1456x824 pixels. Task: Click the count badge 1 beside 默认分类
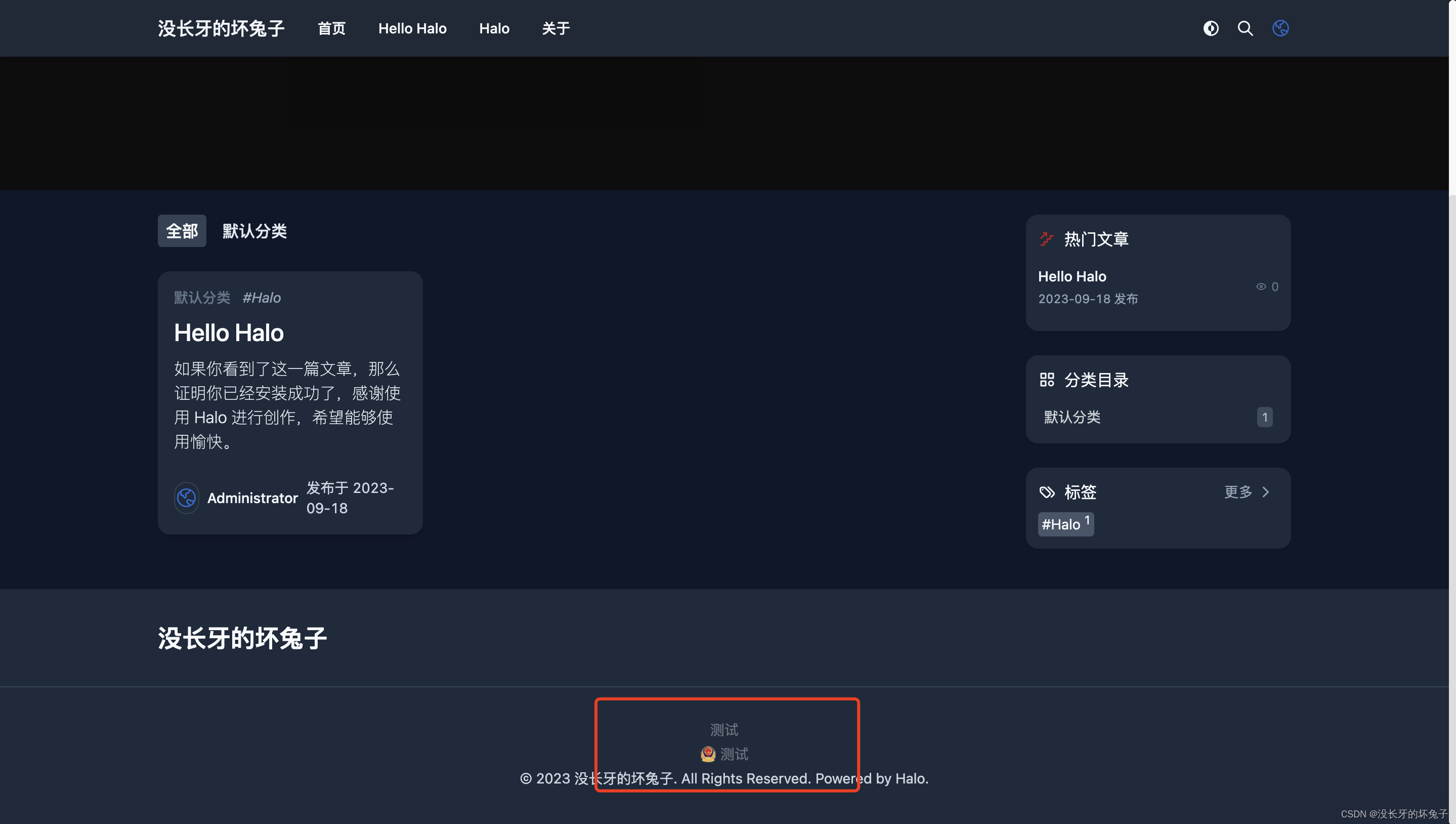[x=1265, y=418]
